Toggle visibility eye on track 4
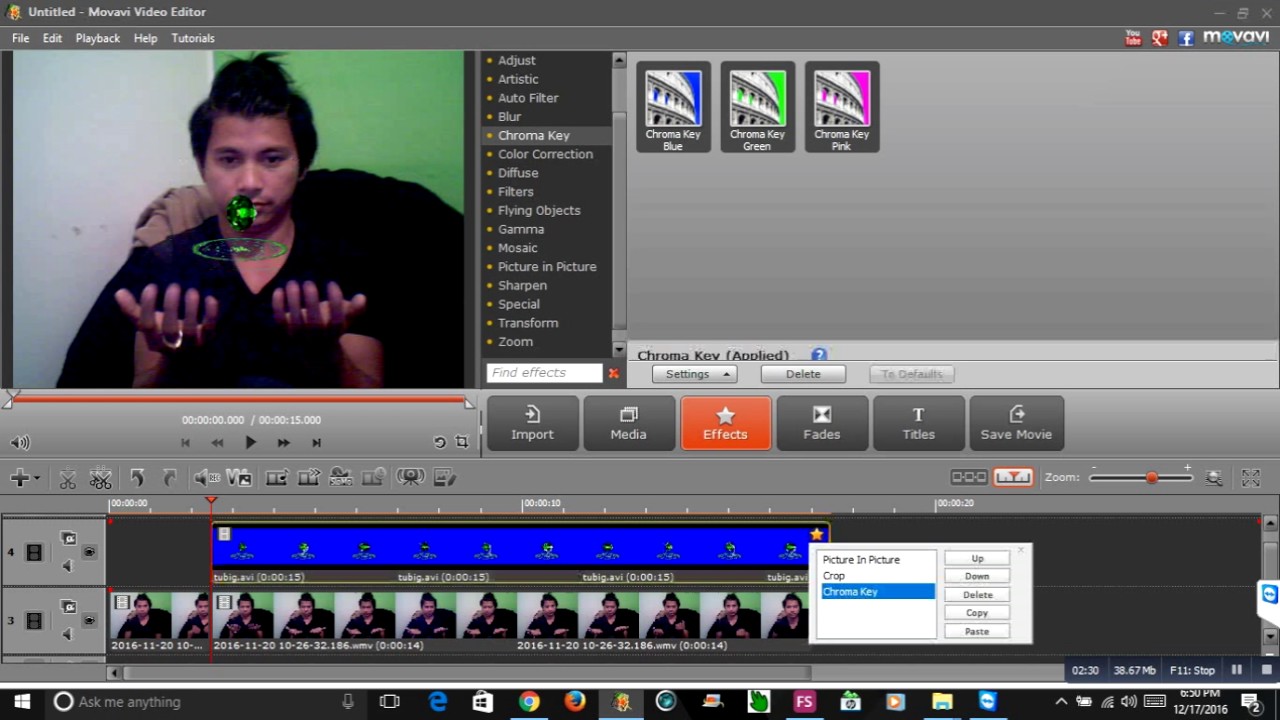Viewport: 1280px width, 720px height. pos(89,552)
